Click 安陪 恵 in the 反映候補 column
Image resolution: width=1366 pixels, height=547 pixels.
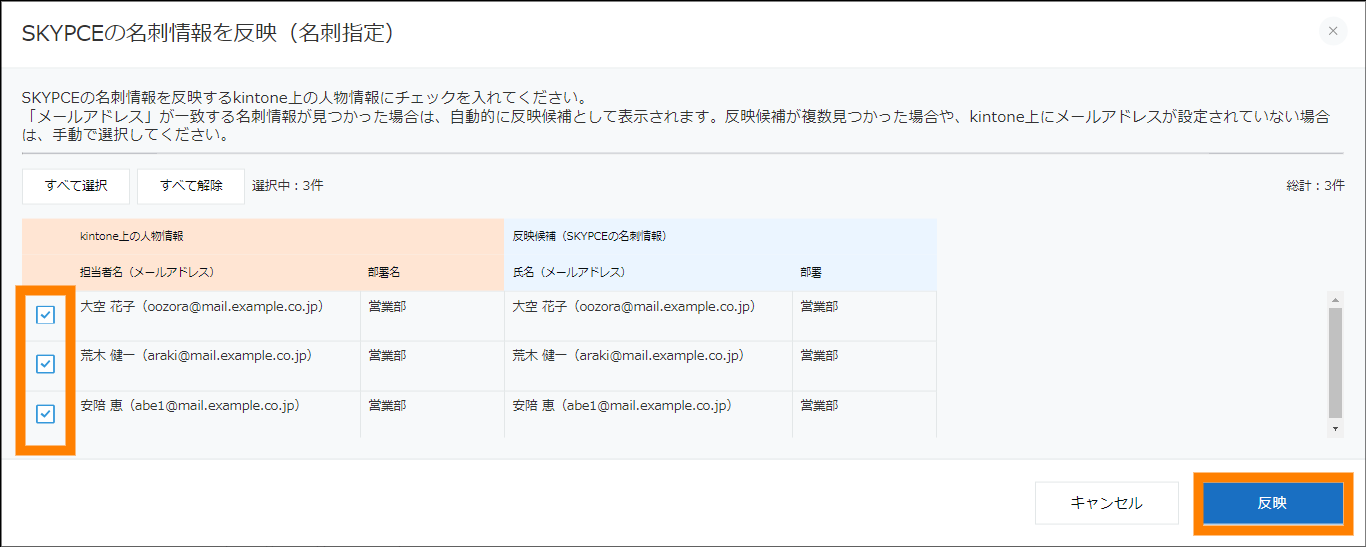coord(622,406)
